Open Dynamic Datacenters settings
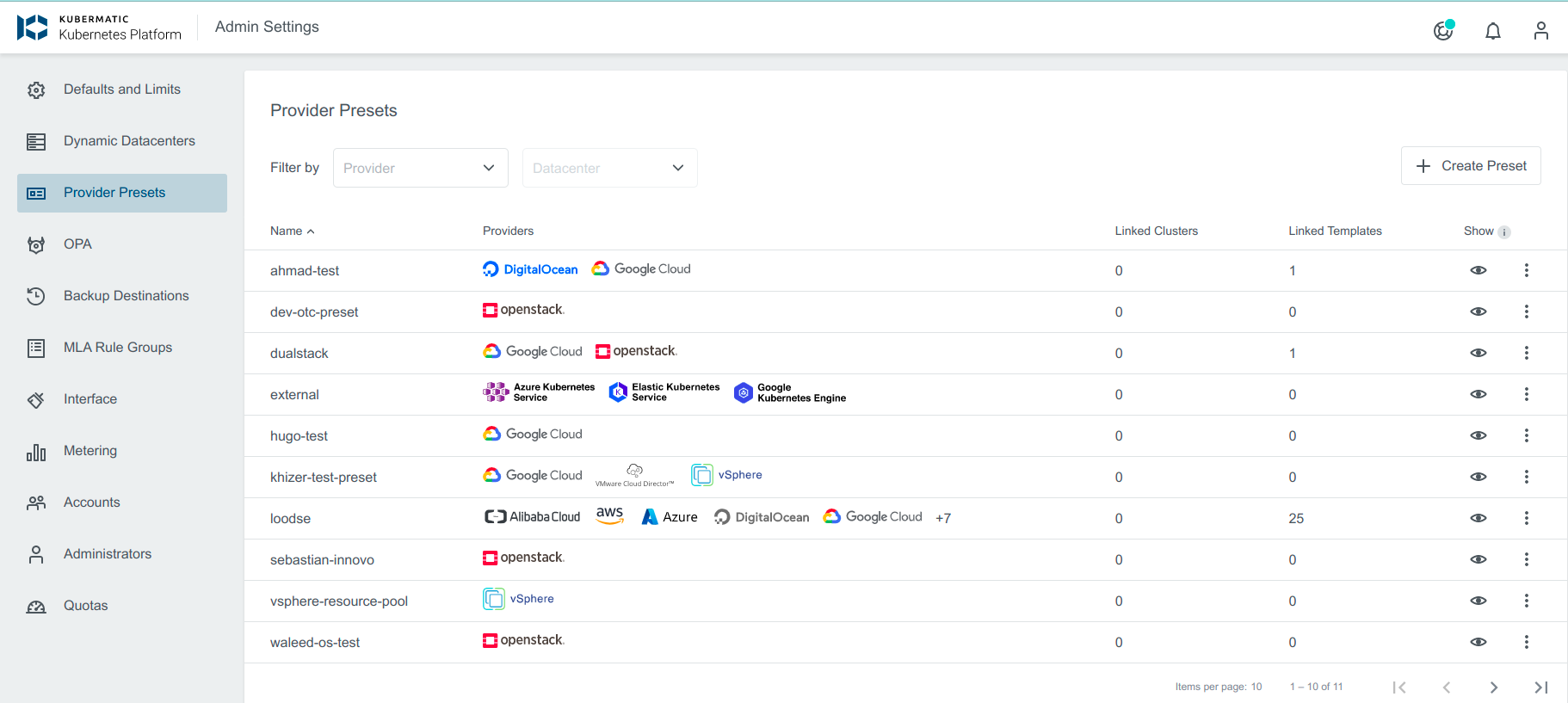 122,141
